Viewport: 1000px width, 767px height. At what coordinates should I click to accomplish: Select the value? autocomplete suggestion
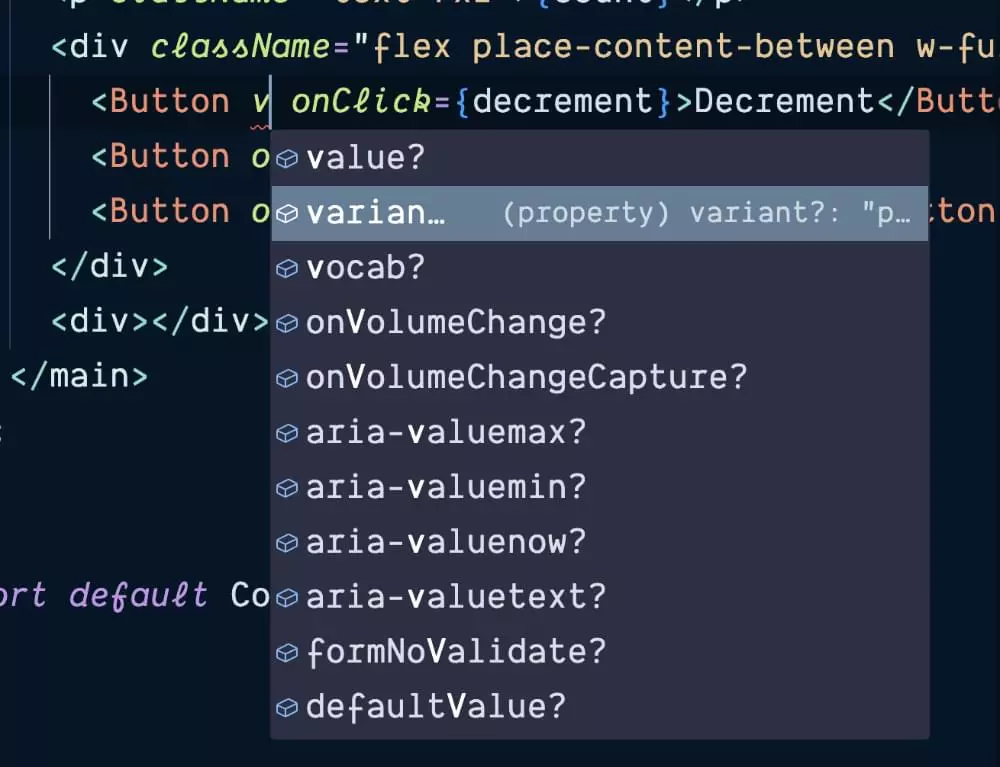pyautogui.click(x=599, y=158)
